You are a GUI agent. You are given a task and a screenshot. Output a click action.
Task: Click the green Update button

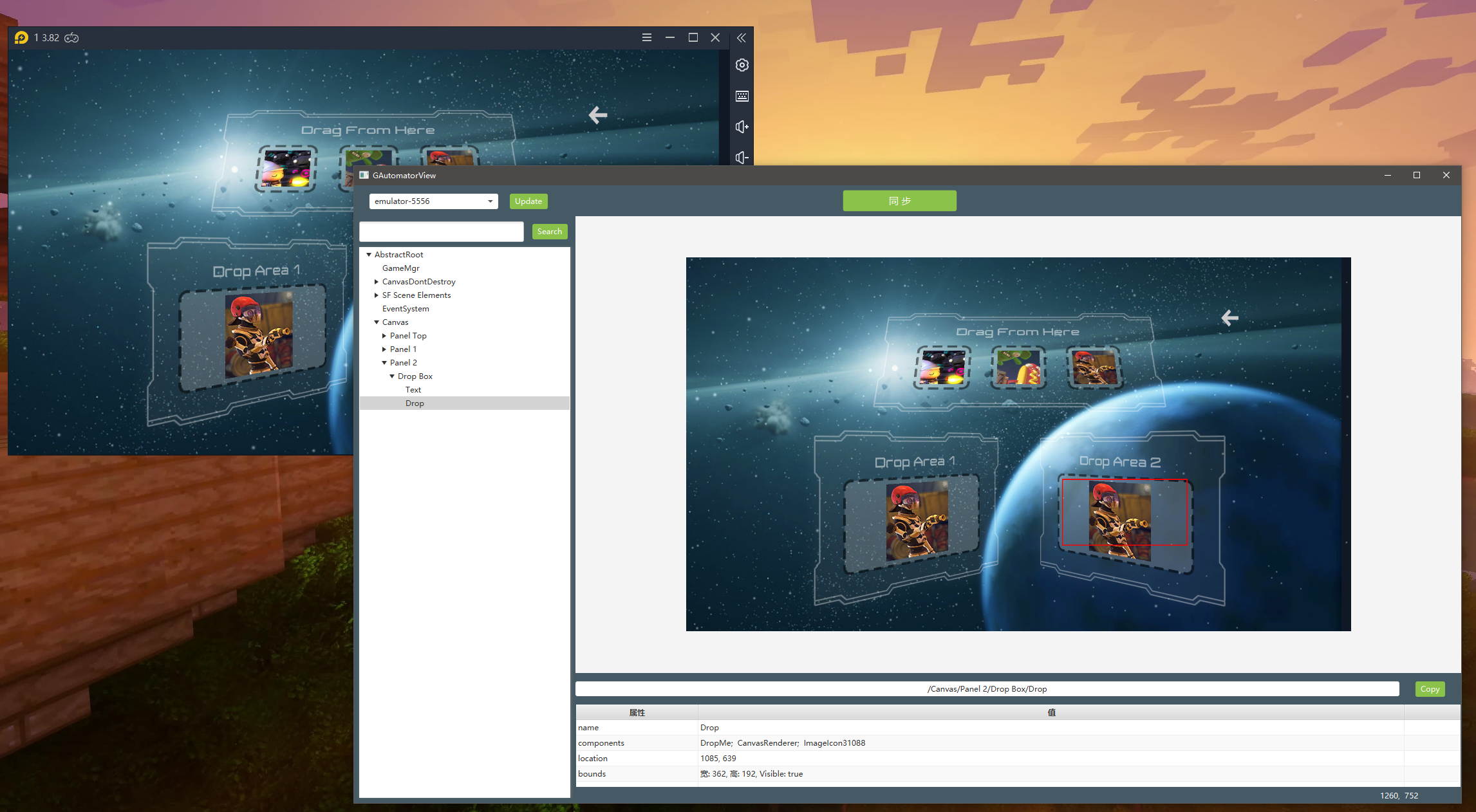528,201
